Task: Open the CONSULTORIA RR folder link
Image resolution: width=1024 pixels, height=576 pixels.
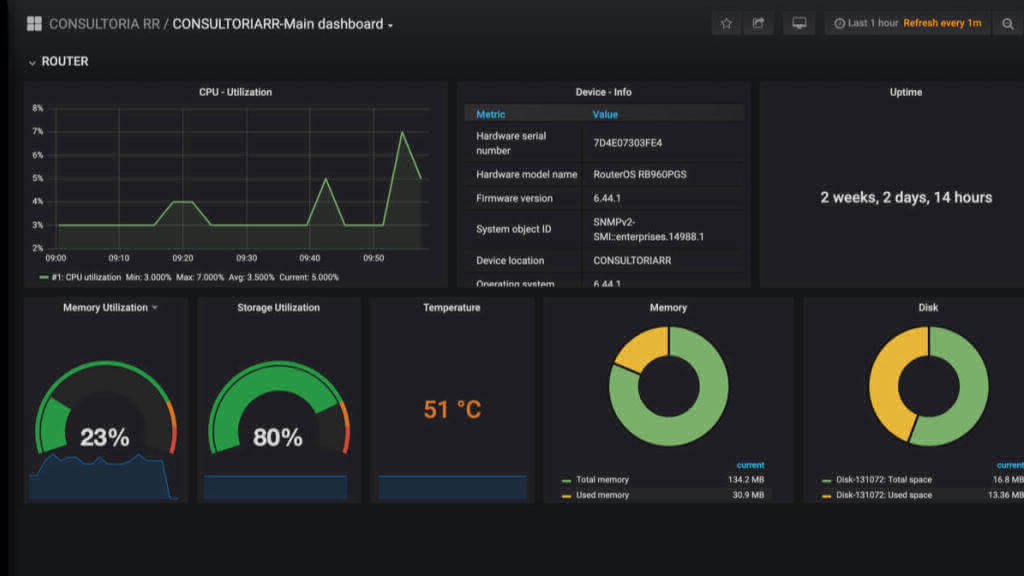Action: click(x=104, y=24)
